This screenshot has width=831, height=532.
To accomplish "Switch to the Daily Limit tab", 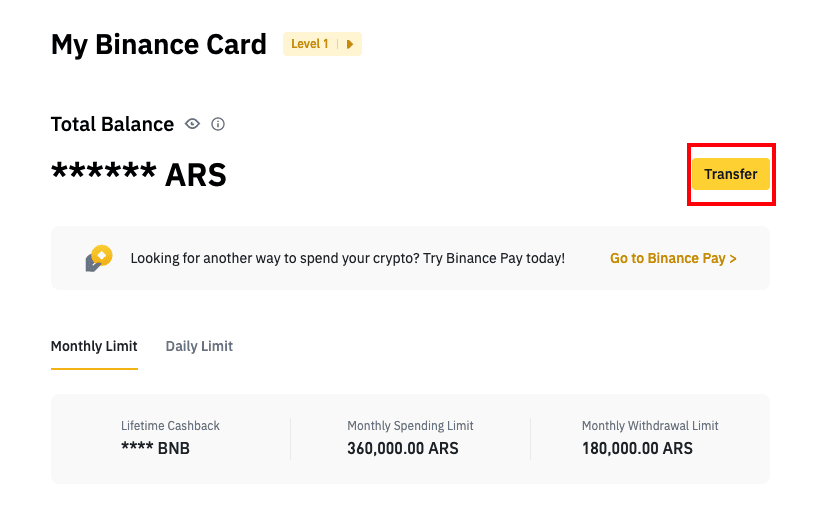I will [199, 347].
